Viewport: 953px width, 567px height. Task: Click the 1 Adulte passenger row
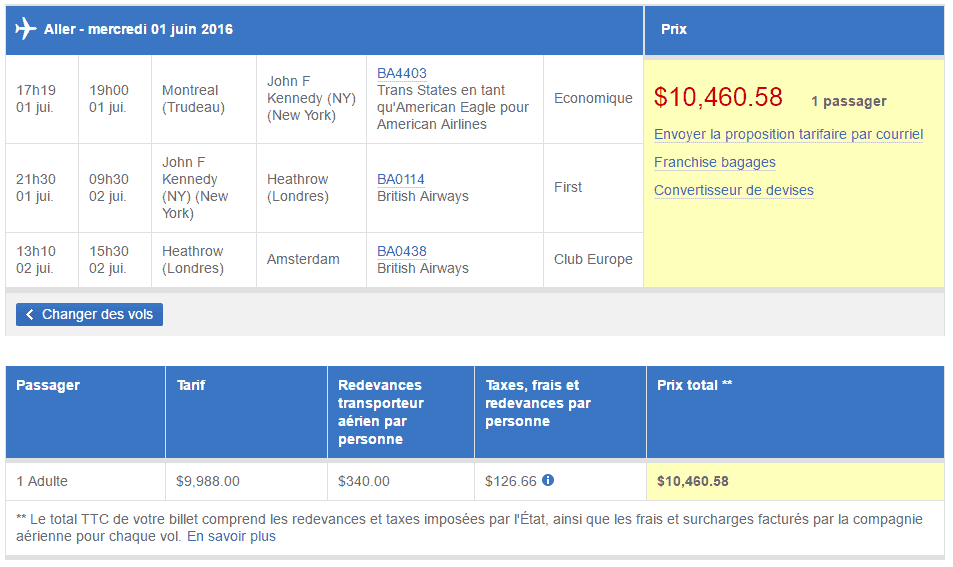click(42, 481)
